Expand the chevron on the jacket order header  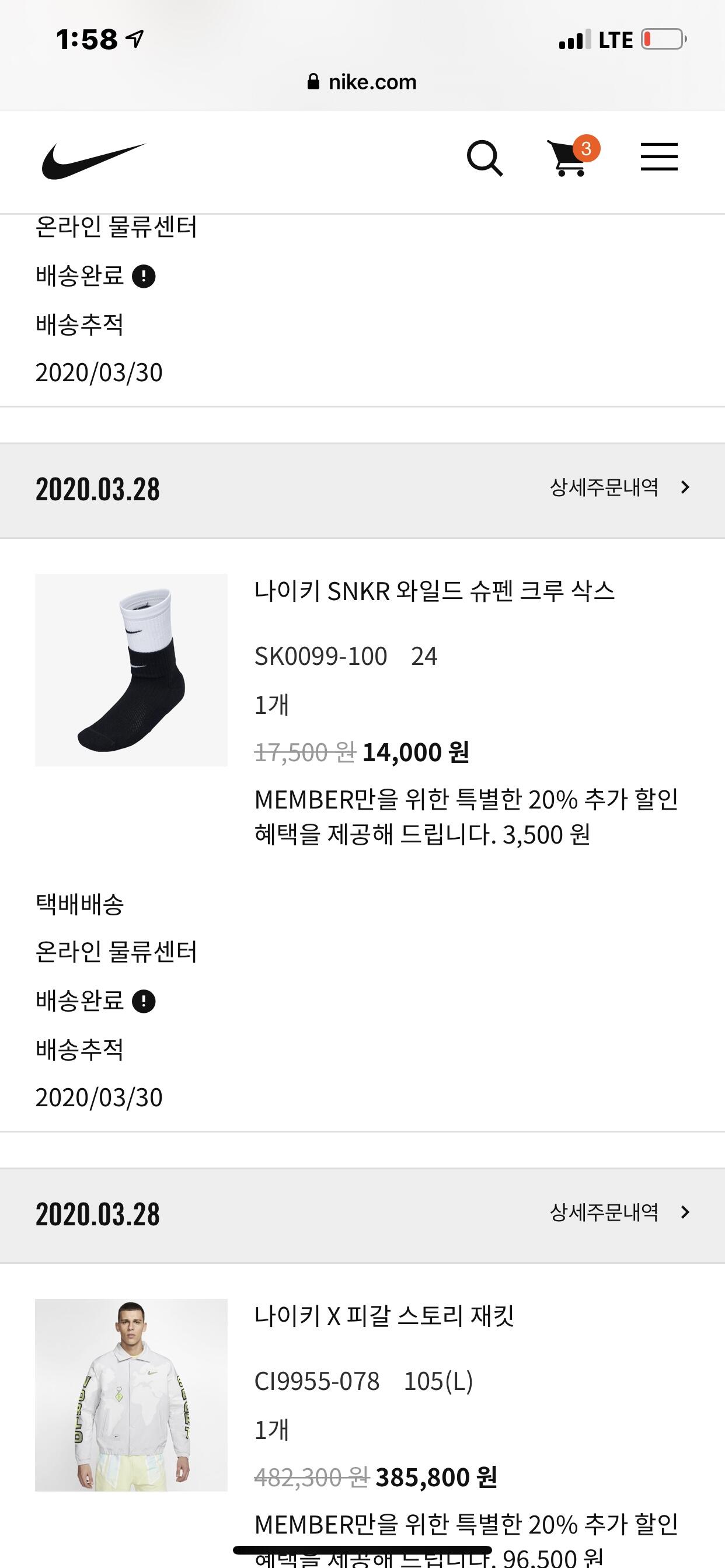[x=685, y=1212]
